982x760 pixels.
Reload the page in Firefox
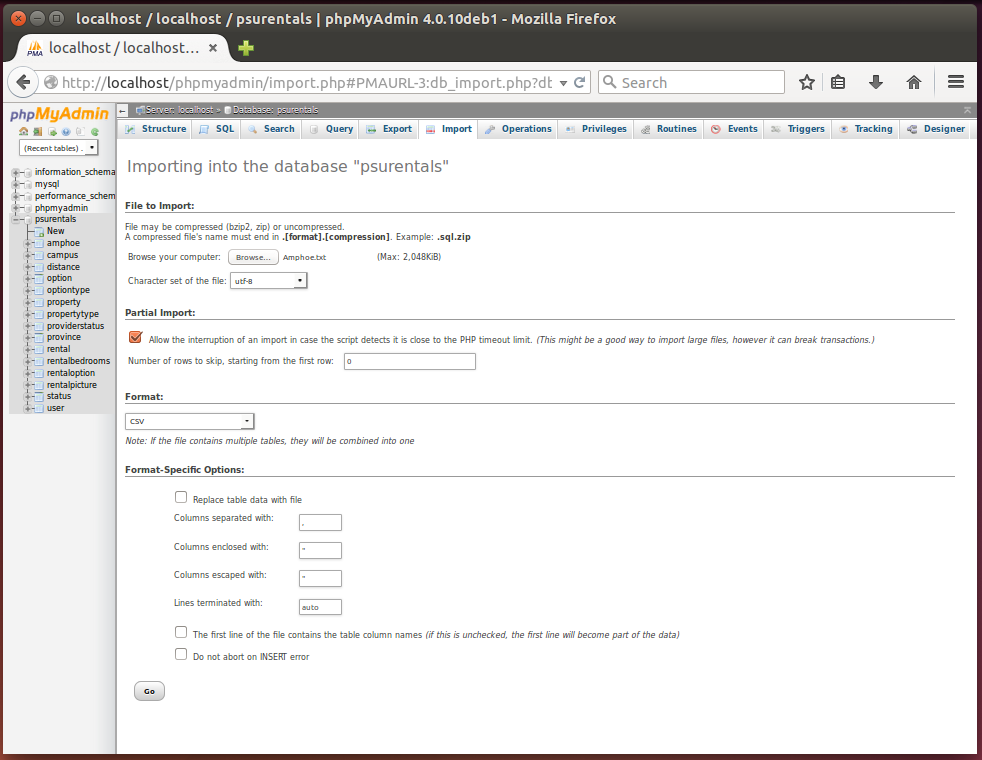click(580, 82)
